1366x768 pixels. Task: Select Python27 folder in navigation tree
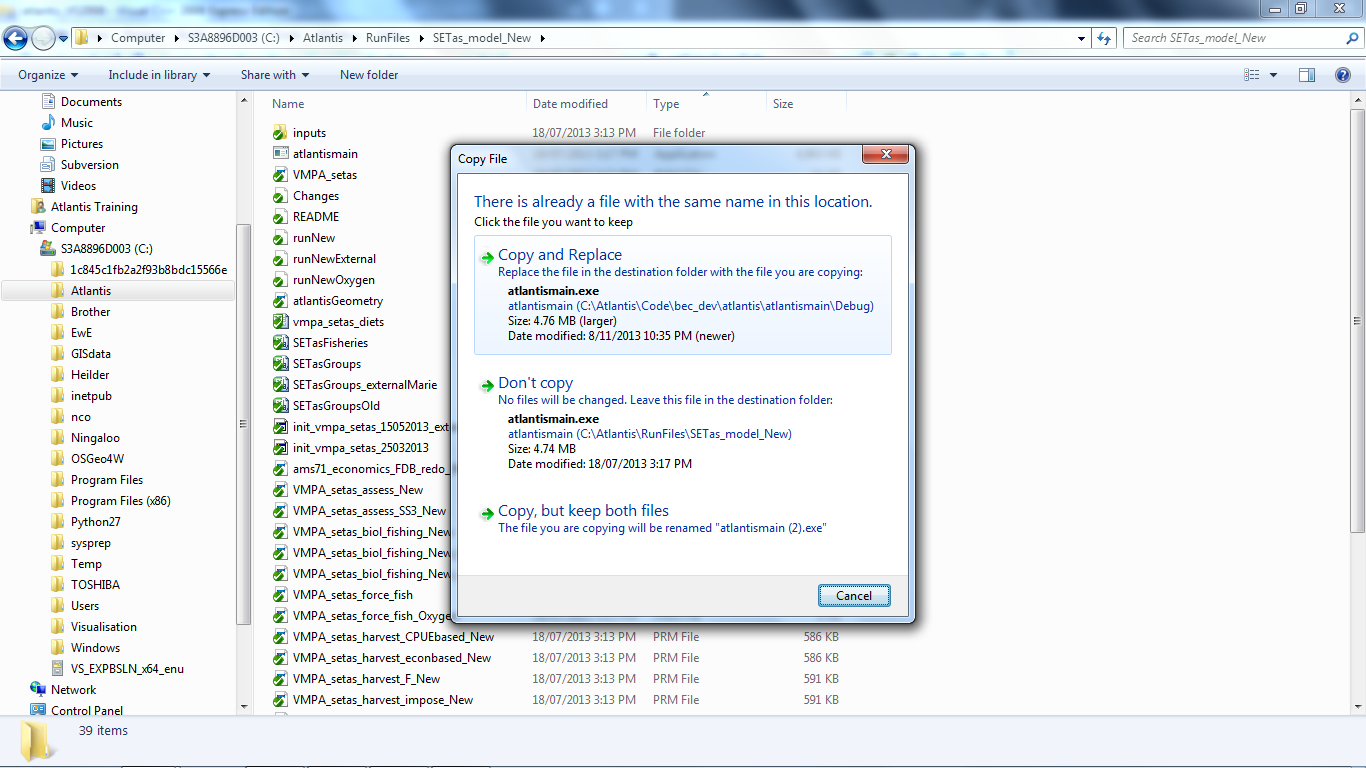95,522
